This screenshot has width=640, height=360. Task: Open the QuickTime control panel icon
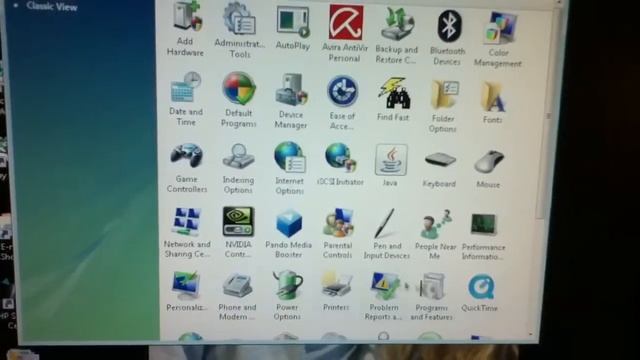coord(481,287)
